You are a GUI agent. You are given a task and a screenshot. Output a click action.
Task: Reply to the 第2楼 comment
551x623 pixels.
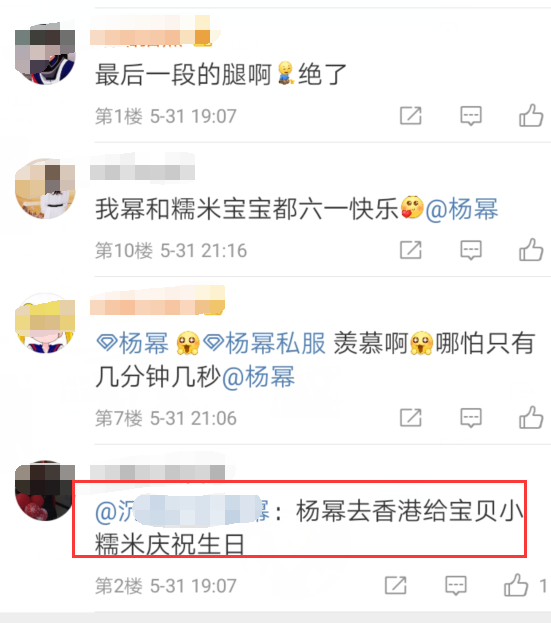[x=456, y=586]
